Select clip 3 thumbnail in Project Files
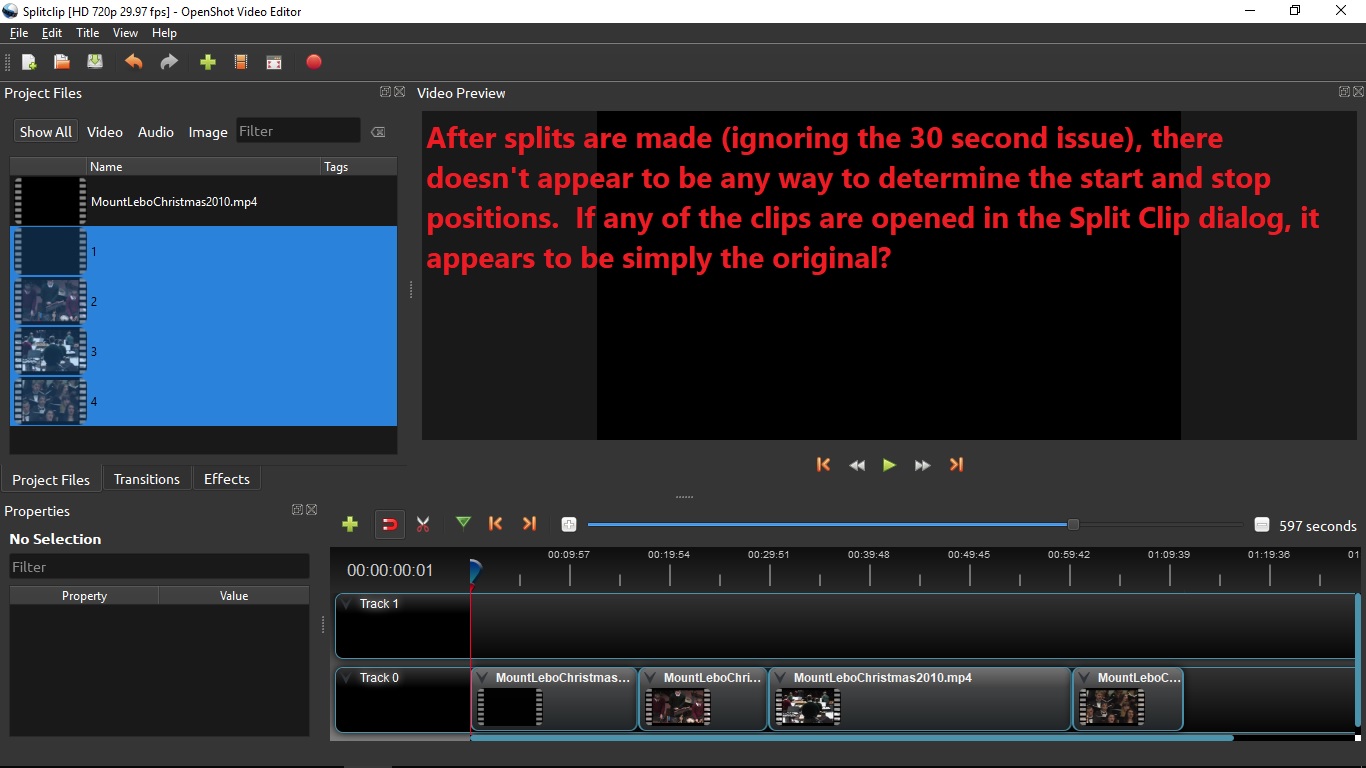The width and height of the screenshot is (1366, 768). pyautogui.click(x=49, y=351)
